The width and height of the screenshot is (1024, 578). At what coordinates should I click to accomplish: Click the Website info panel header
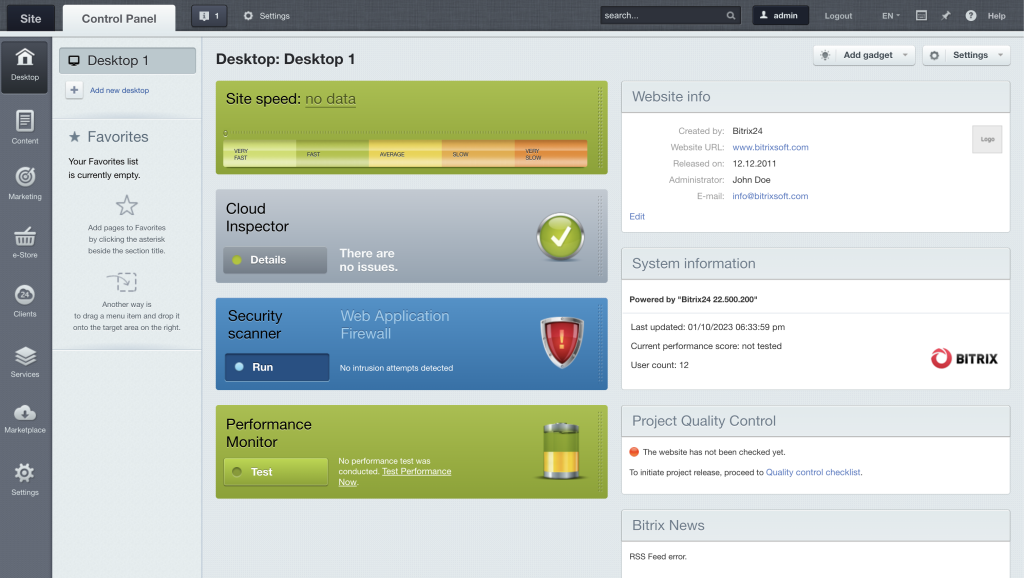pos(816,97)
